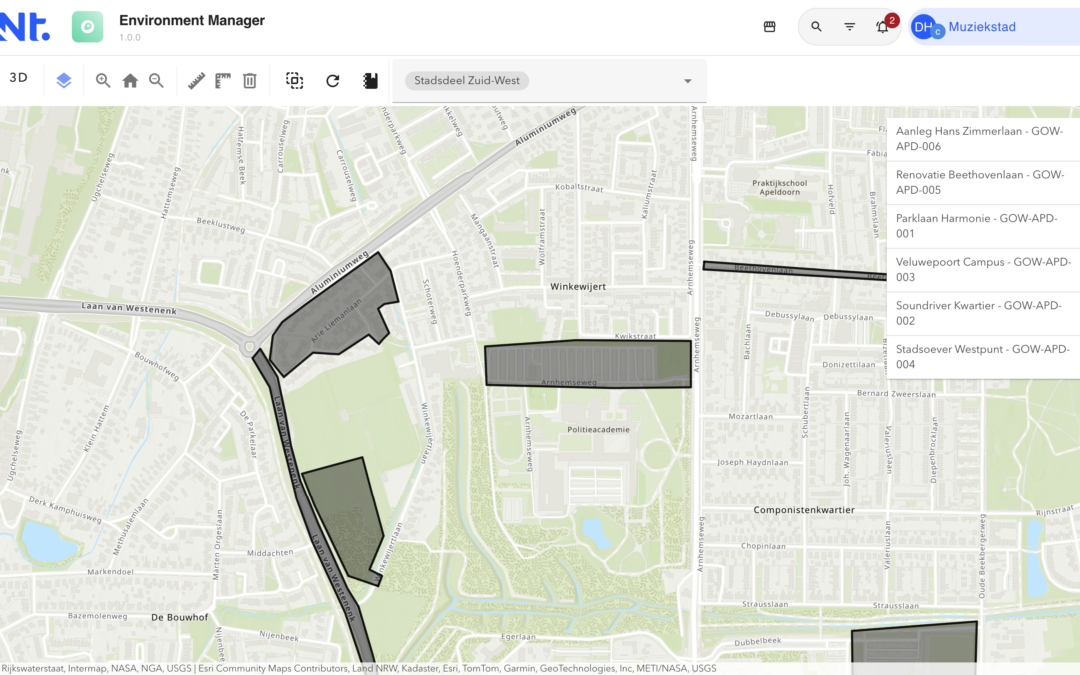Open the notebook icon in toolbar
This screenshot has width=1080, height=675.
[371, 81]
